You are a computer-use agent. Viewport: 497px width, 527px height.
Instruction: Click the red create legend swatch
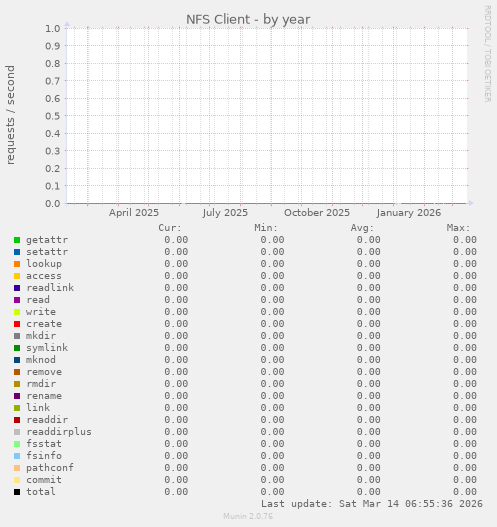[x=17, y=324]
